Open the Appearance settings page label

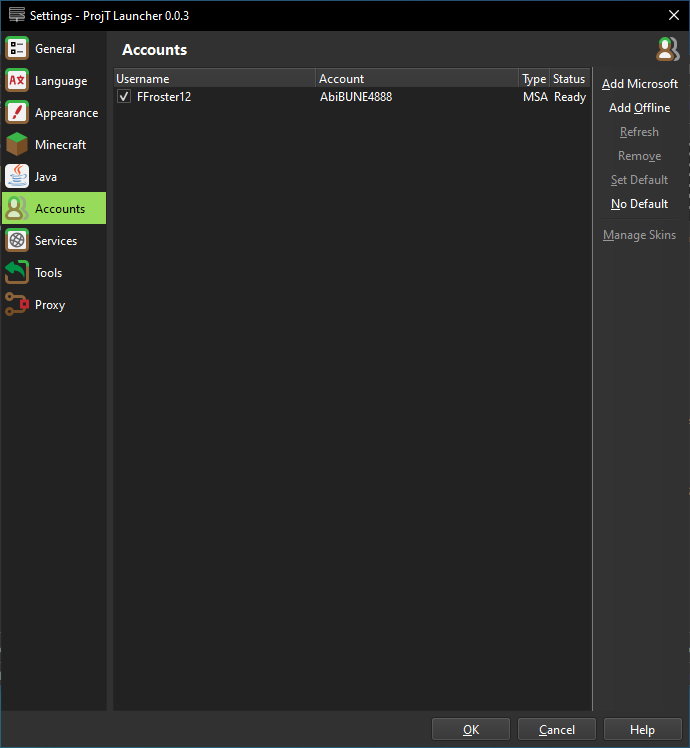tap(67, 113)
